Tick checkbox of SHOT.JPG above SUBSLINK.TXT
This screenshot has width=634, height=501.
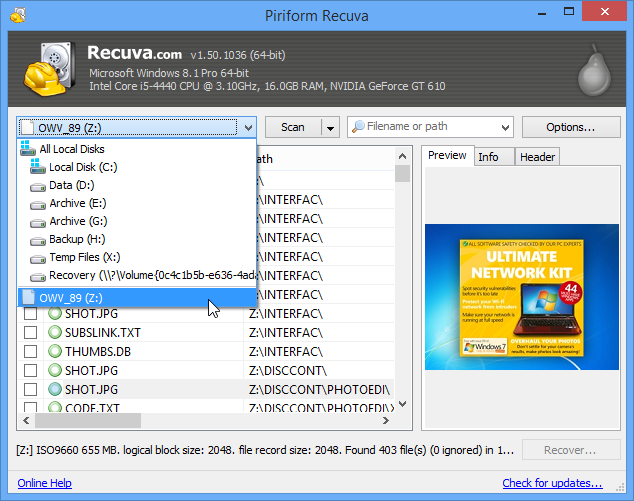tap(30, 313)
